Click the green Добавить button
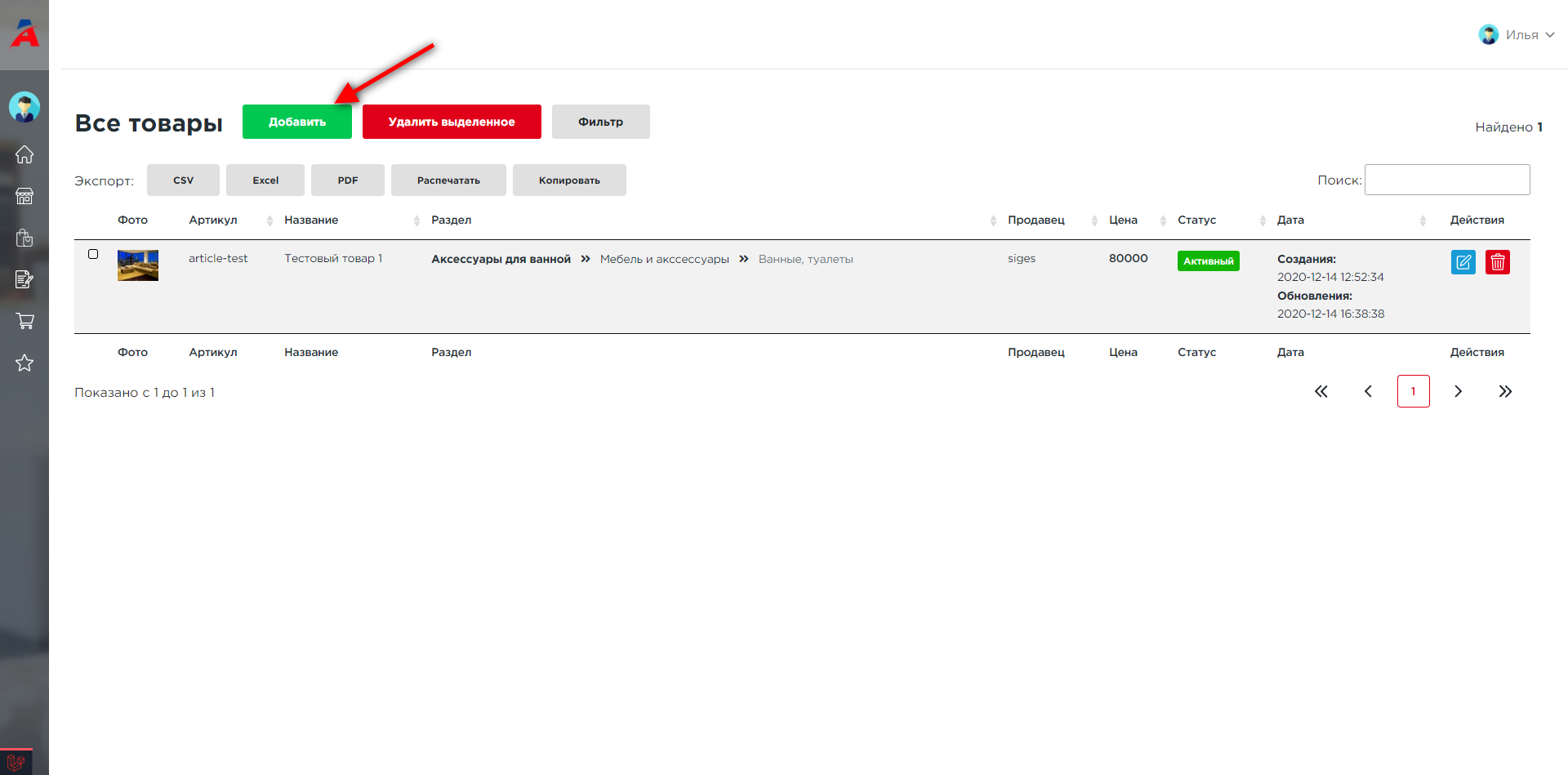Image resolution: width=1568 pixels, height=775 pixels. [x=297, y=122]
